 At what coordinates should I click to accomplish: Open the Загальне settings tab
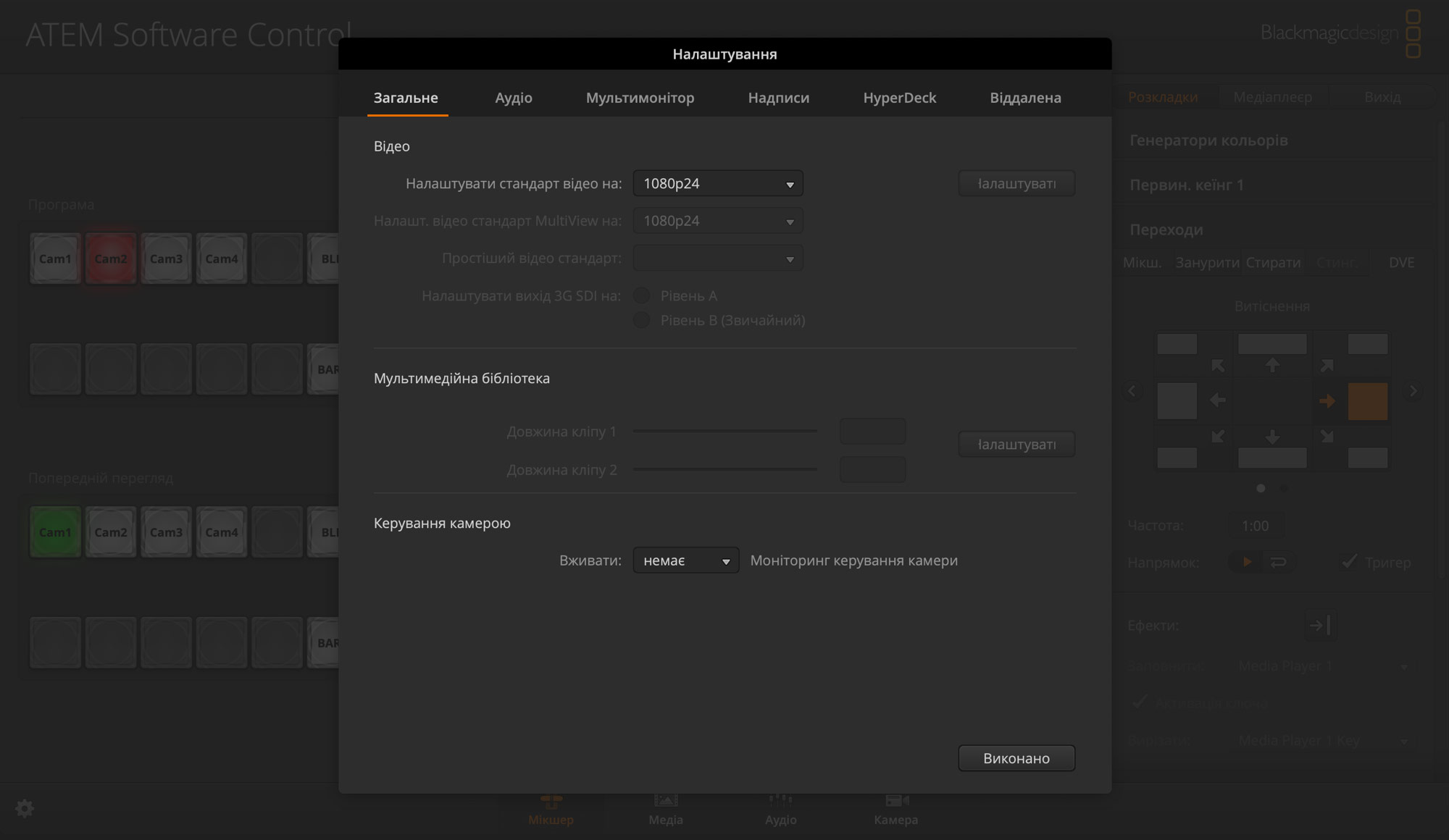click(406, 98)
